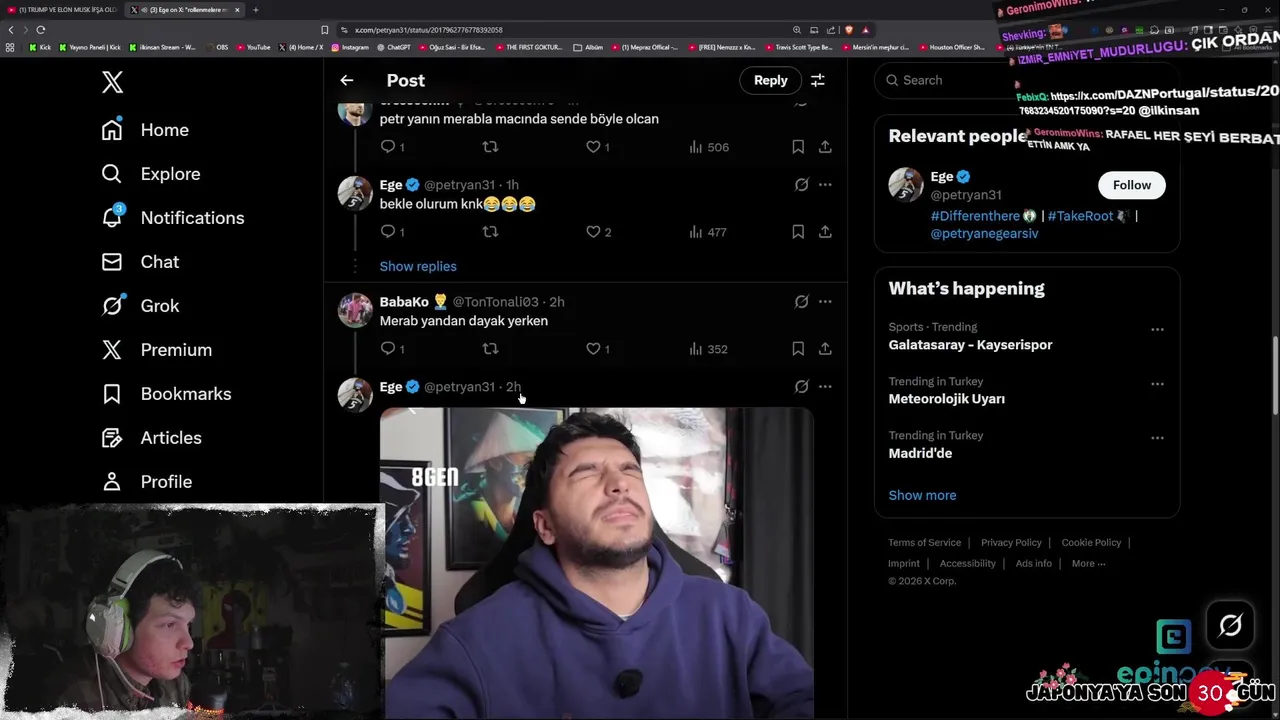
Task: View analytics of 506-view comment
Action: (x=709, y=147)
